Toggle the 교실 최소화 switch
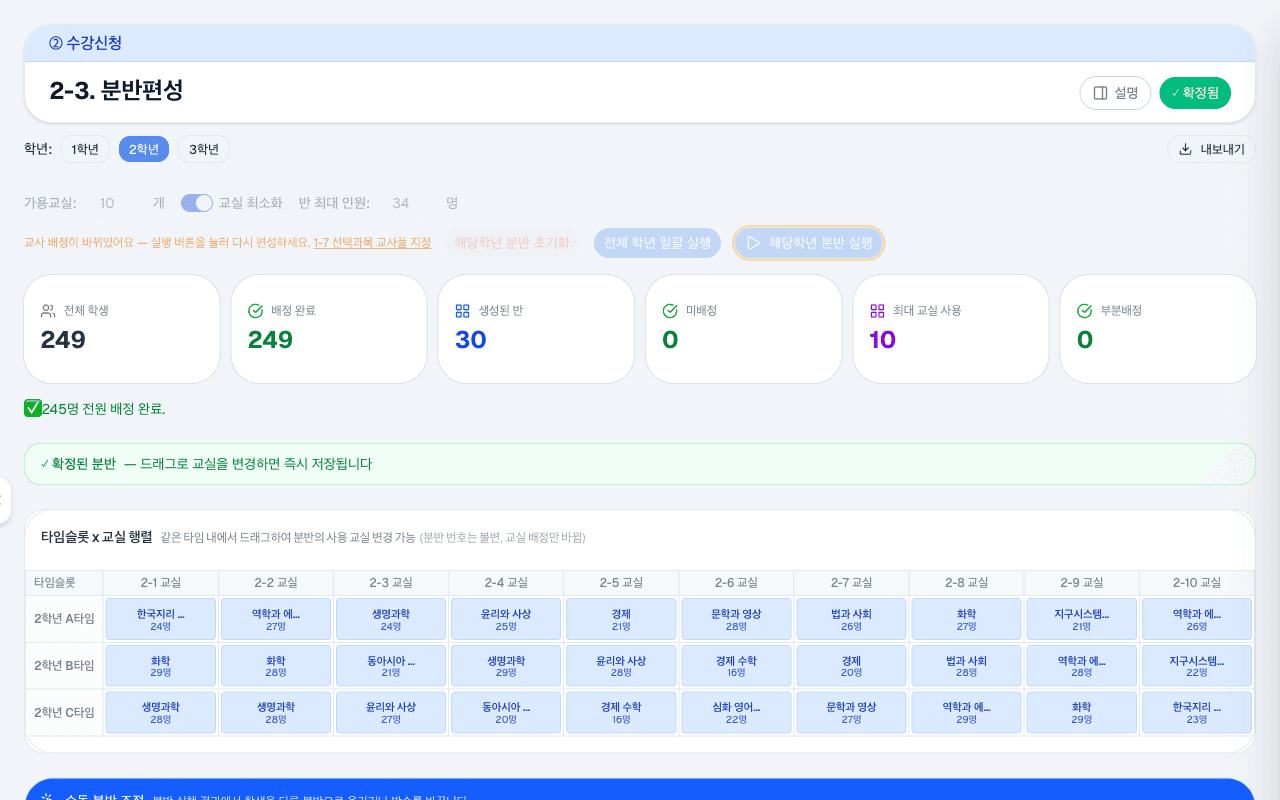 coord(197,203)
